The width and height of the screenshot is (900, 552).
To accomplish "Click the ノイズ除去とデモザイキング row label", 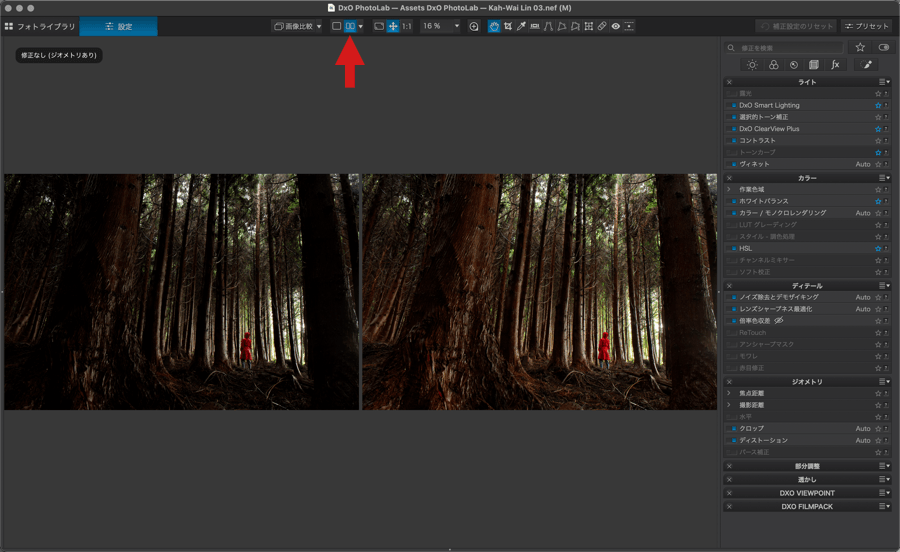I will [778, 297].
